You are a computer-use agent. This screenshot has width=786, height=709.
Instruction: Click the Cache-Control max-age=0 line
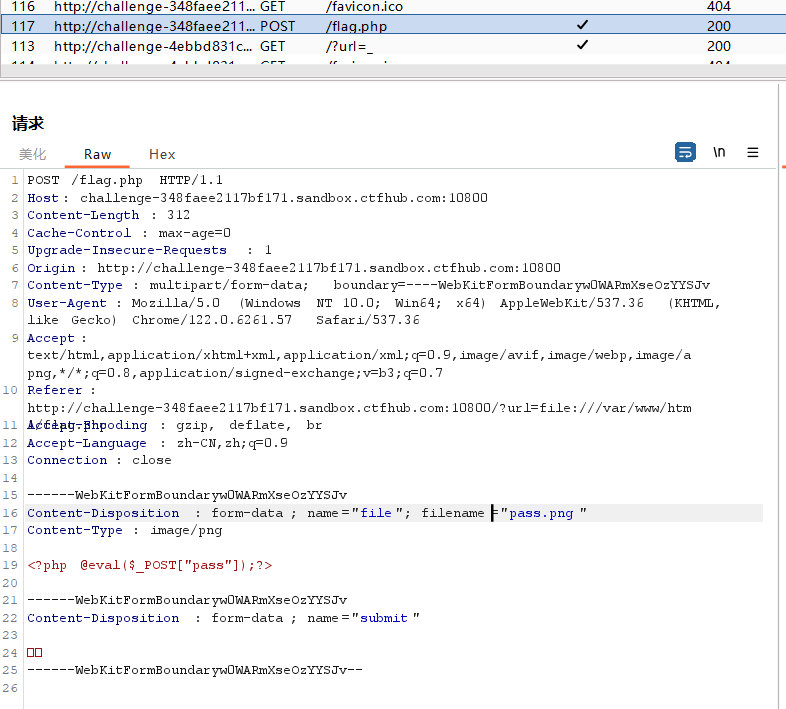coord(129,233)
